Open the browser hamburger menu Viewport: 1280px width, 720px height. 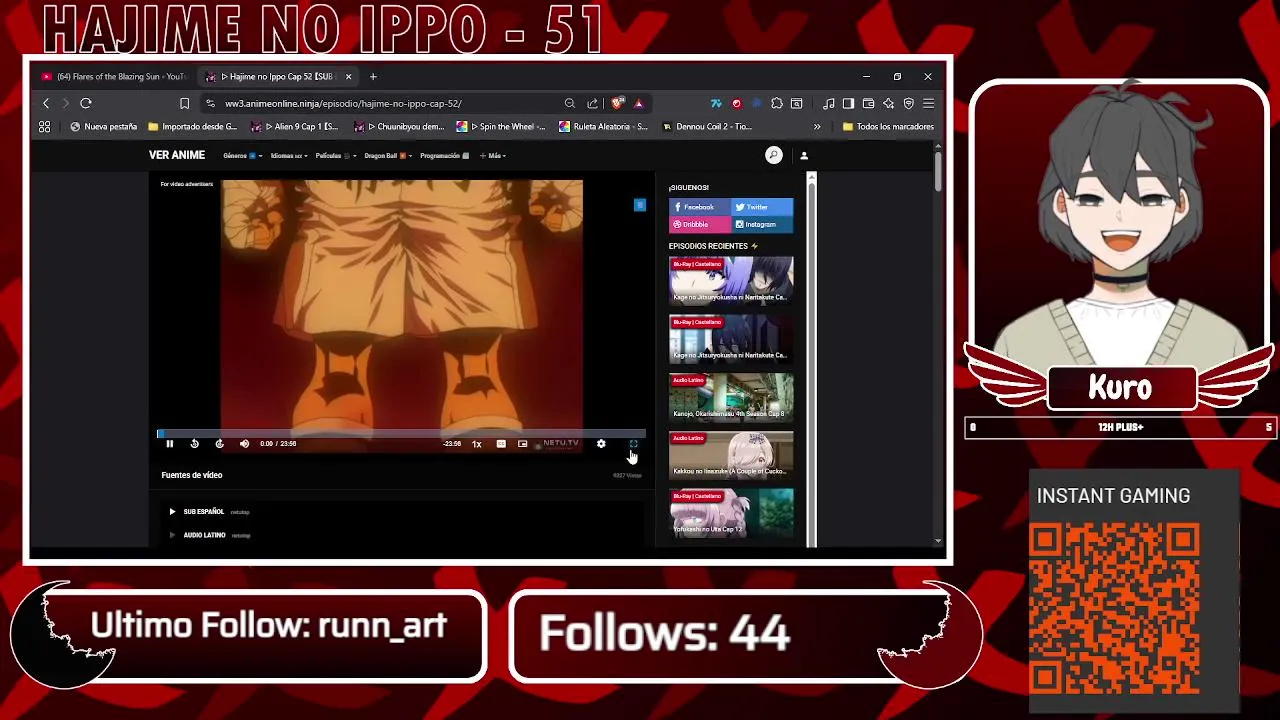[928, 103]
